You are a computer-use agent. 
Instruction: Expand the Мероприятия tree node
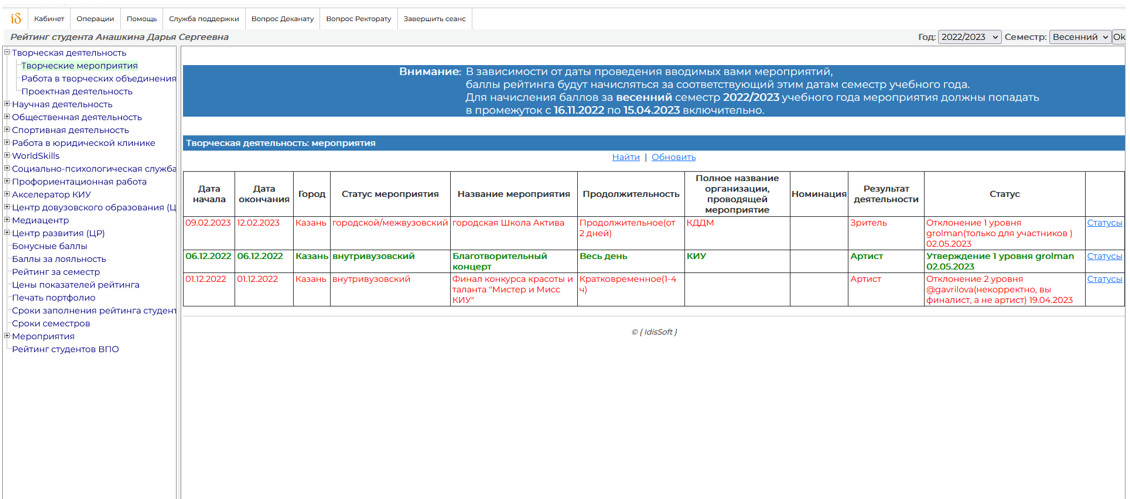click(x=7, y=337)
